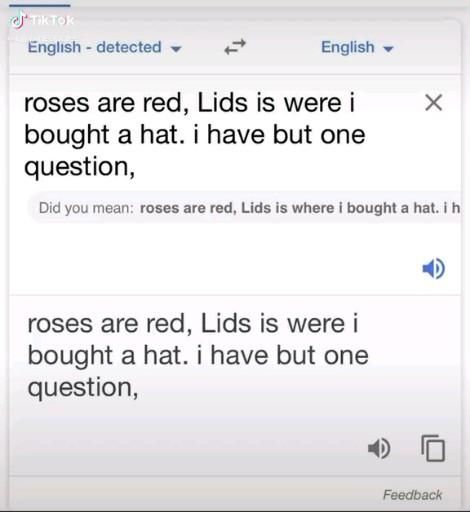
Task: Clear the source text with X
Action: click(434, 102)
